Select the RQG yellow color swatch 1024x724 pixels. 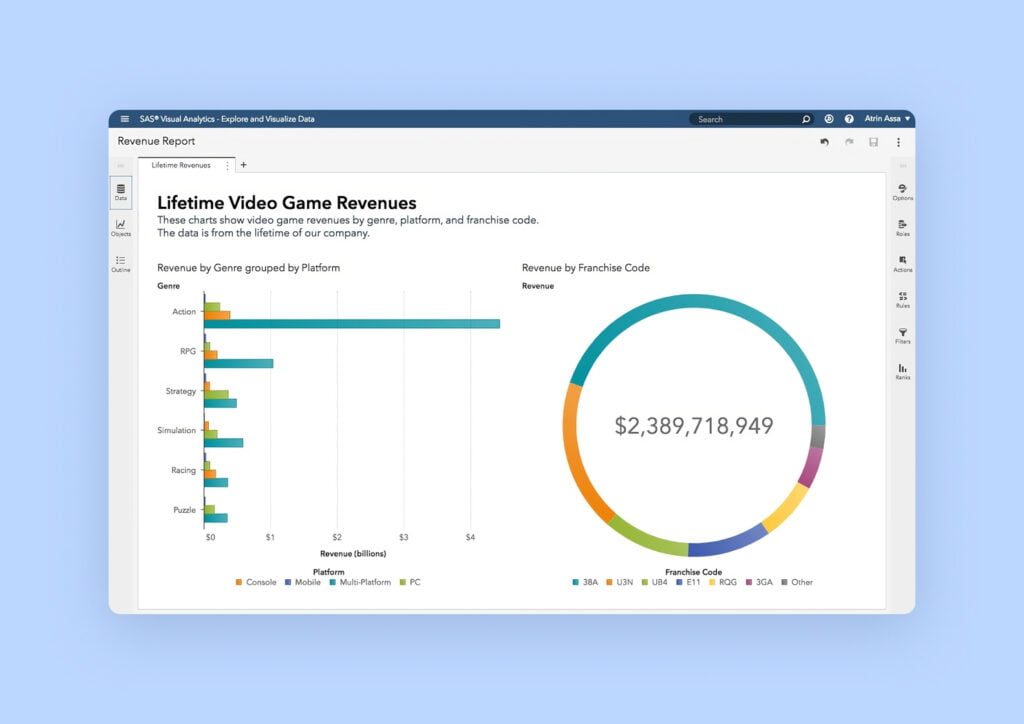(x=711, y=582)
